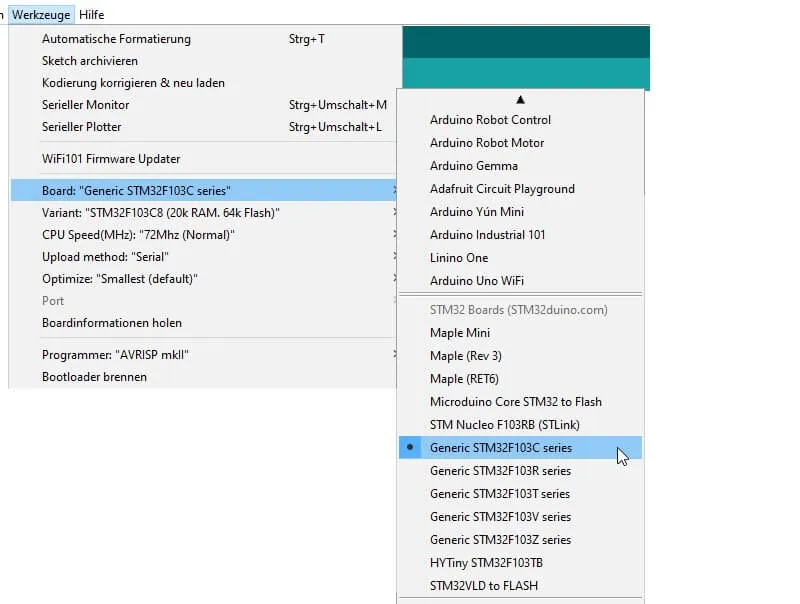
Task: Open the Programmer AVRISP mkII submenu
Action: point(115,355)
